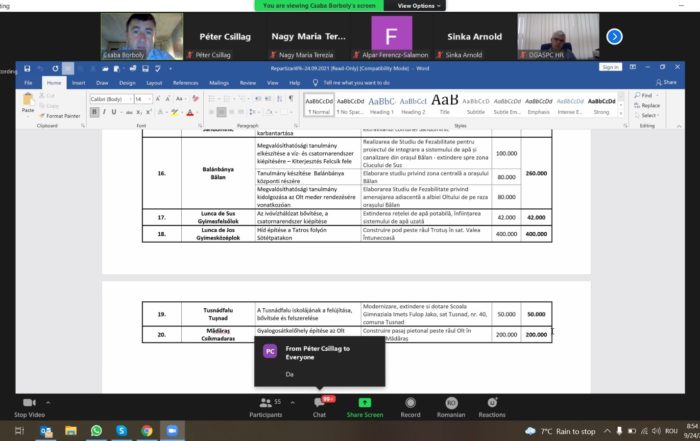Click the Paste icon in Word

28,101
